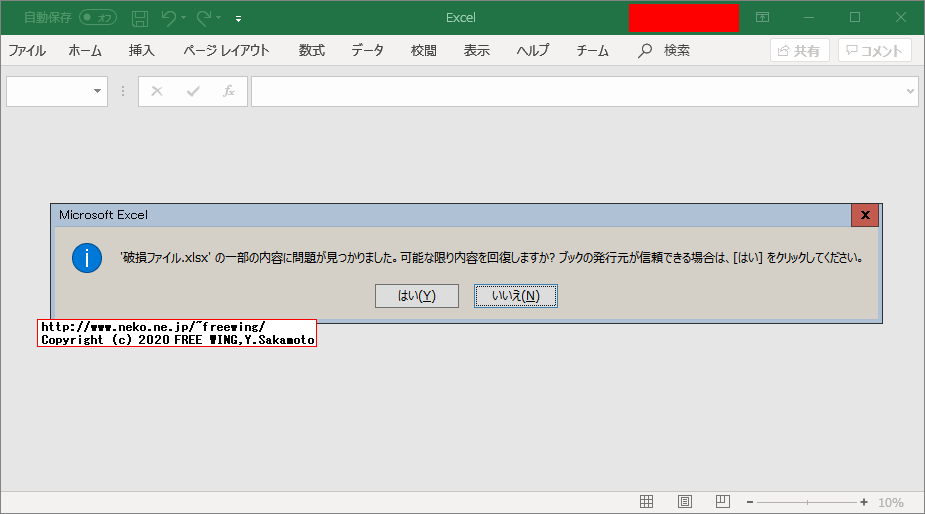Switch to Normal view icon in status bar
This screenshot has width=925, height=514.
[x=647, y=502]
